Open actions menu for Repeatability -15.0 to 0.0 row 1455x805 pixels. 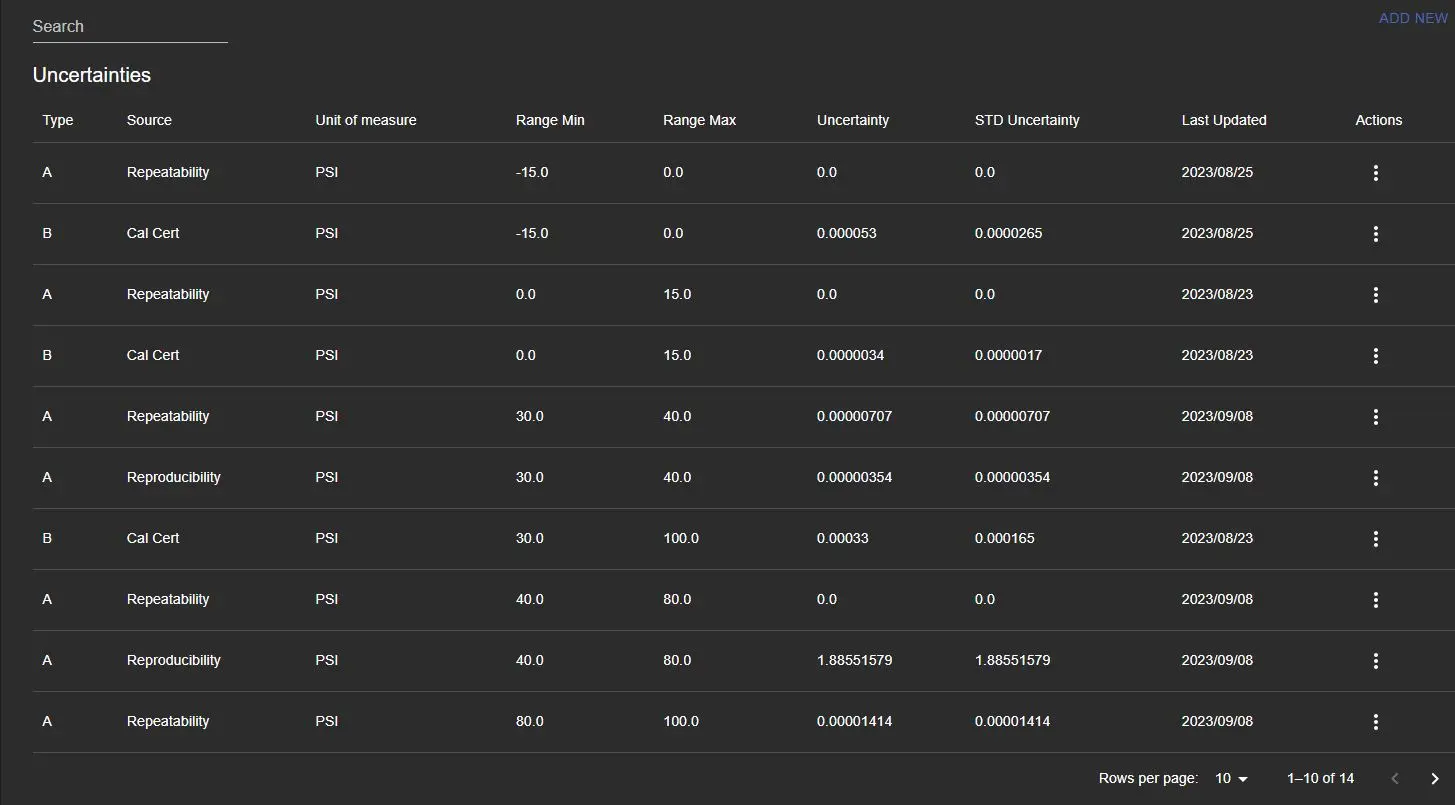click(x=1376, y=173)
